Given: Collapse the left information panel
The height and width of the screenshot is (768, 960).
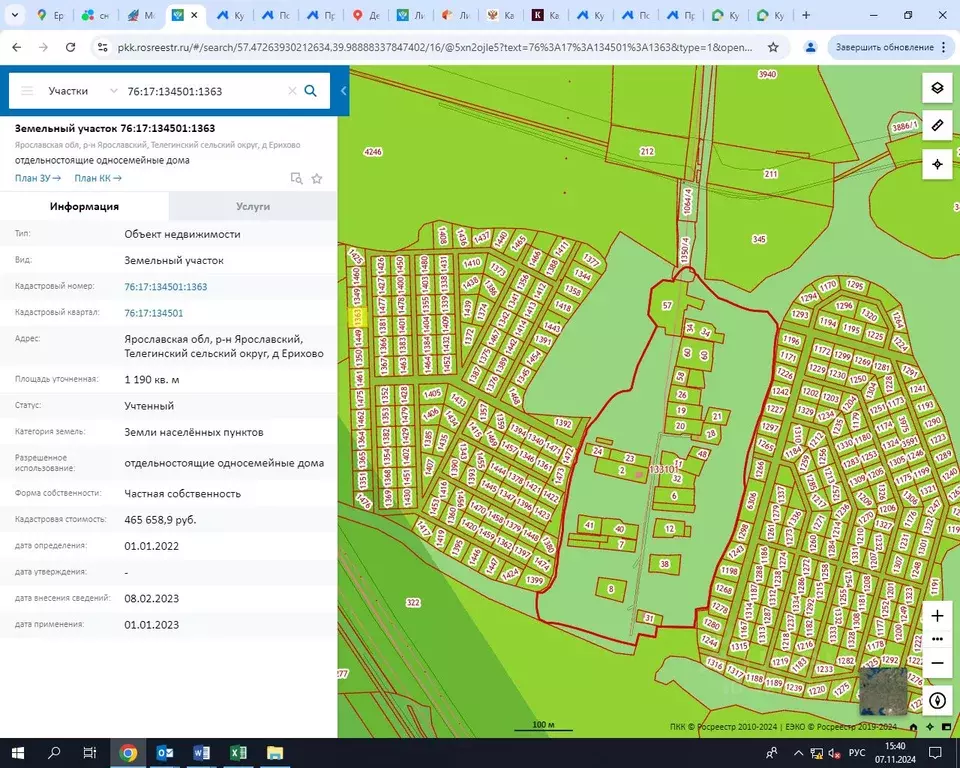Looking at the screenshot, I should click(344, 91).
